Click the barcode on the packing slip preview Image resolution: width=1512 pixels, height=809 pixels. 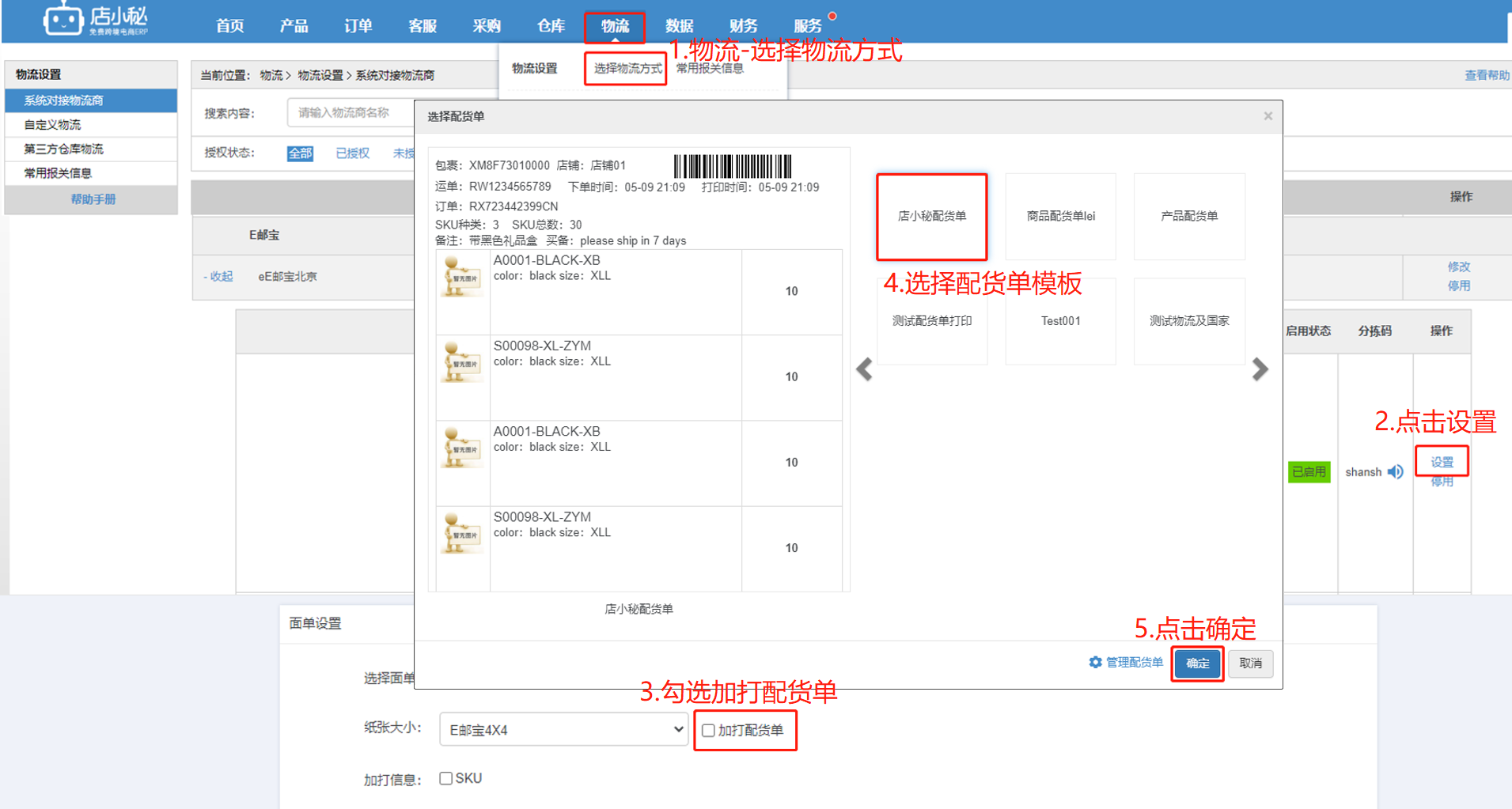tap(733, 166)
